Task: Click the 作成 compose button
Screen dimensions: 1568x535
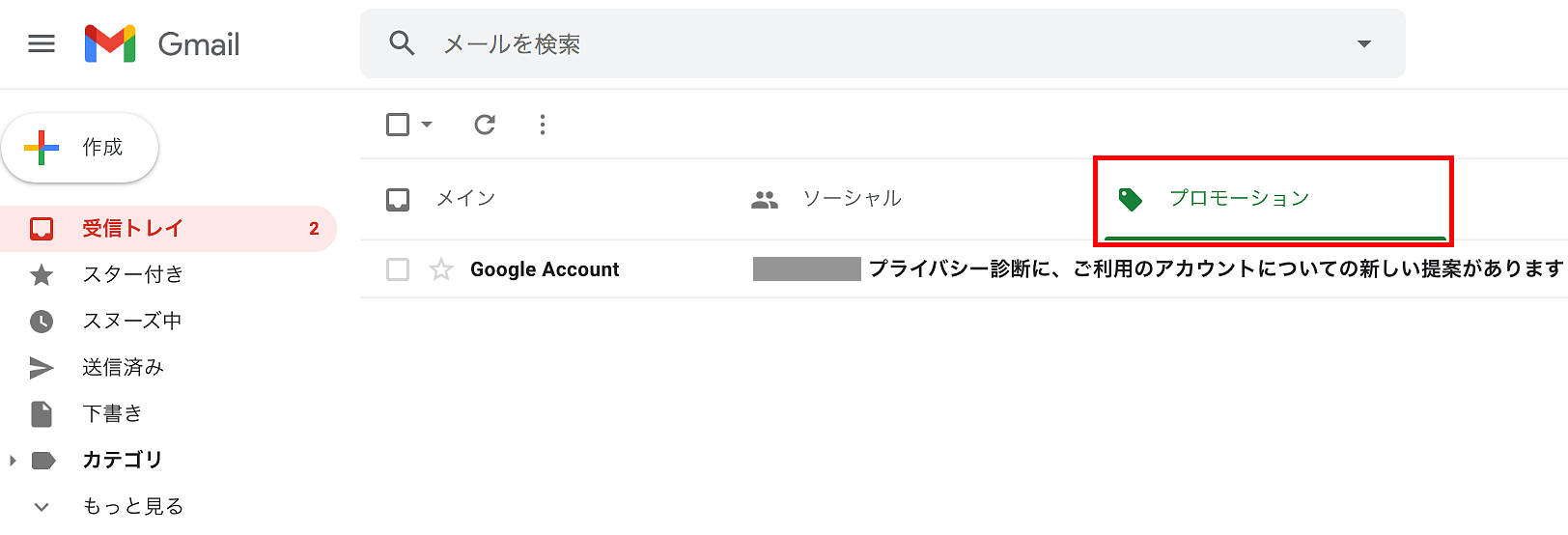Action: click(x=80, y=148)
